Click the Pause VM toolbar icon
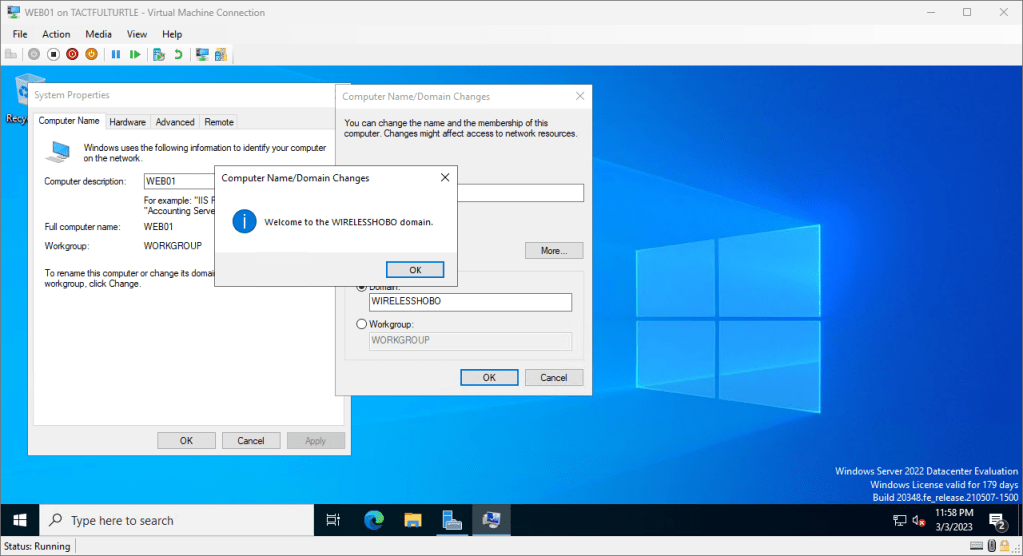The height and width of the screenshot is (556, 1023). tap(116, 54)
